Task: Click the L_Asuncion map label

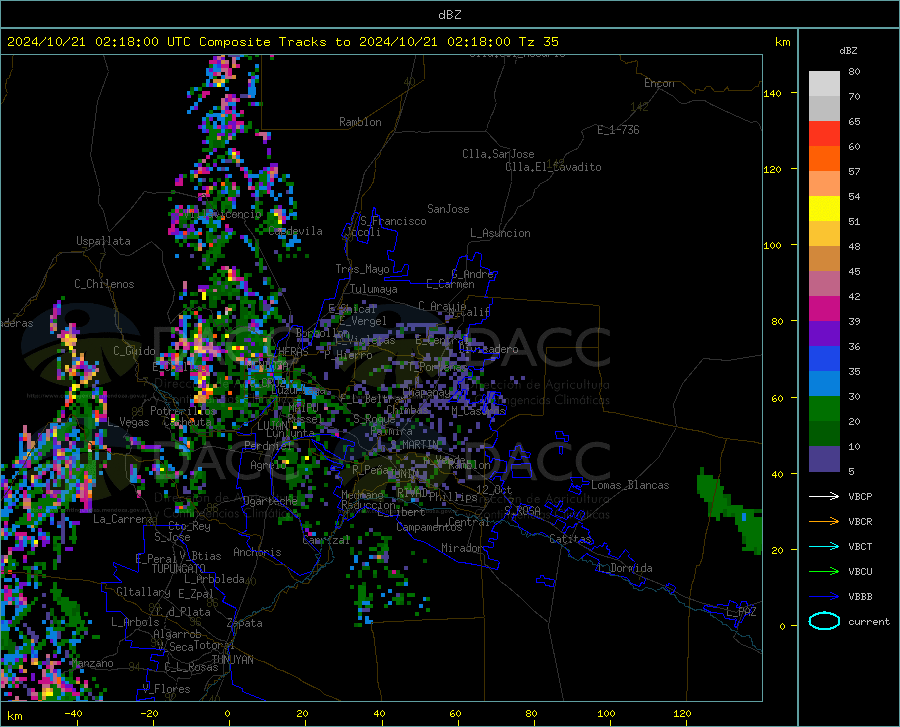Action: [500, 233]
